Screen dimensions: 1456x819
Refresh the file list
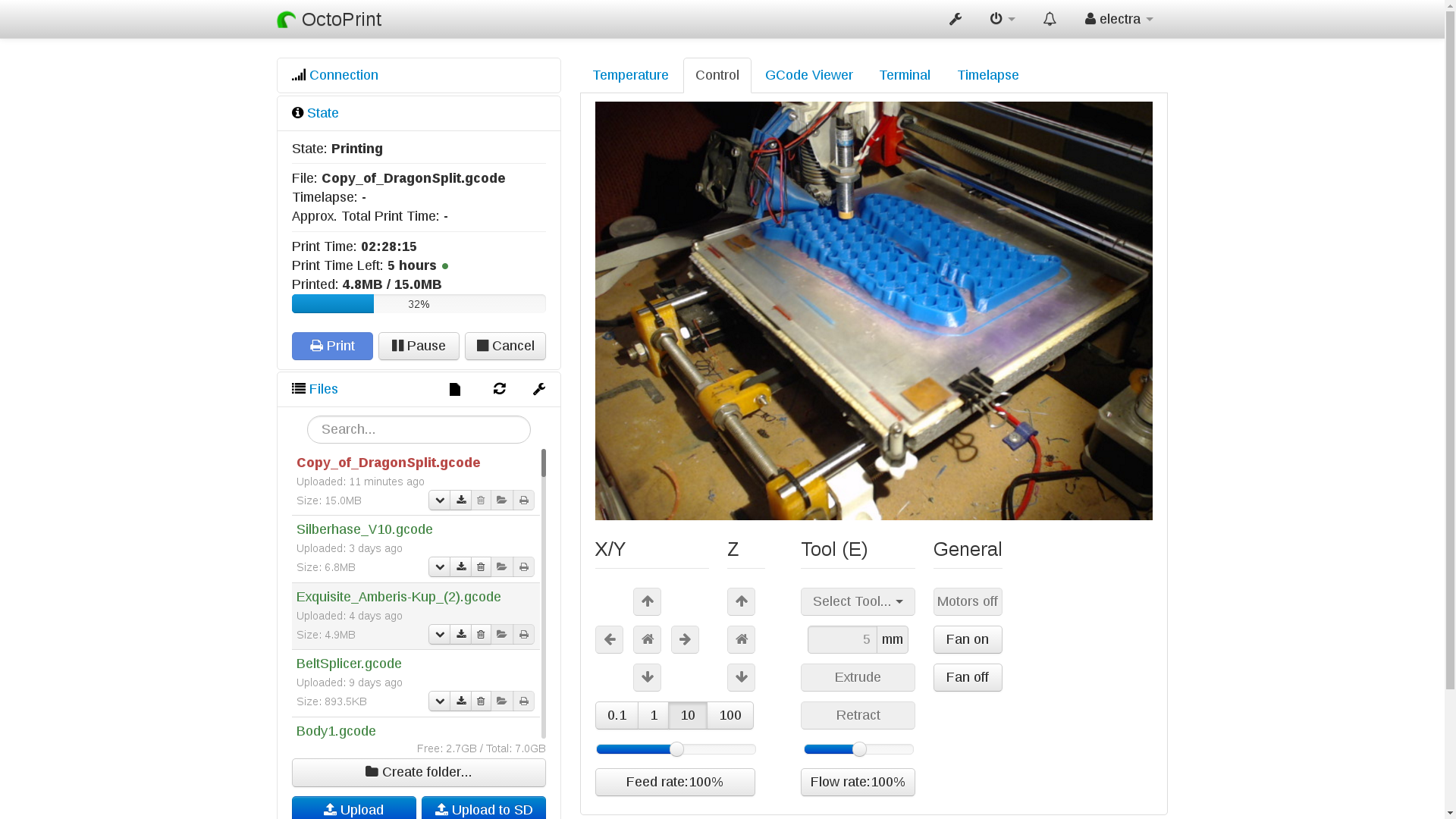[x=499, y=389]
